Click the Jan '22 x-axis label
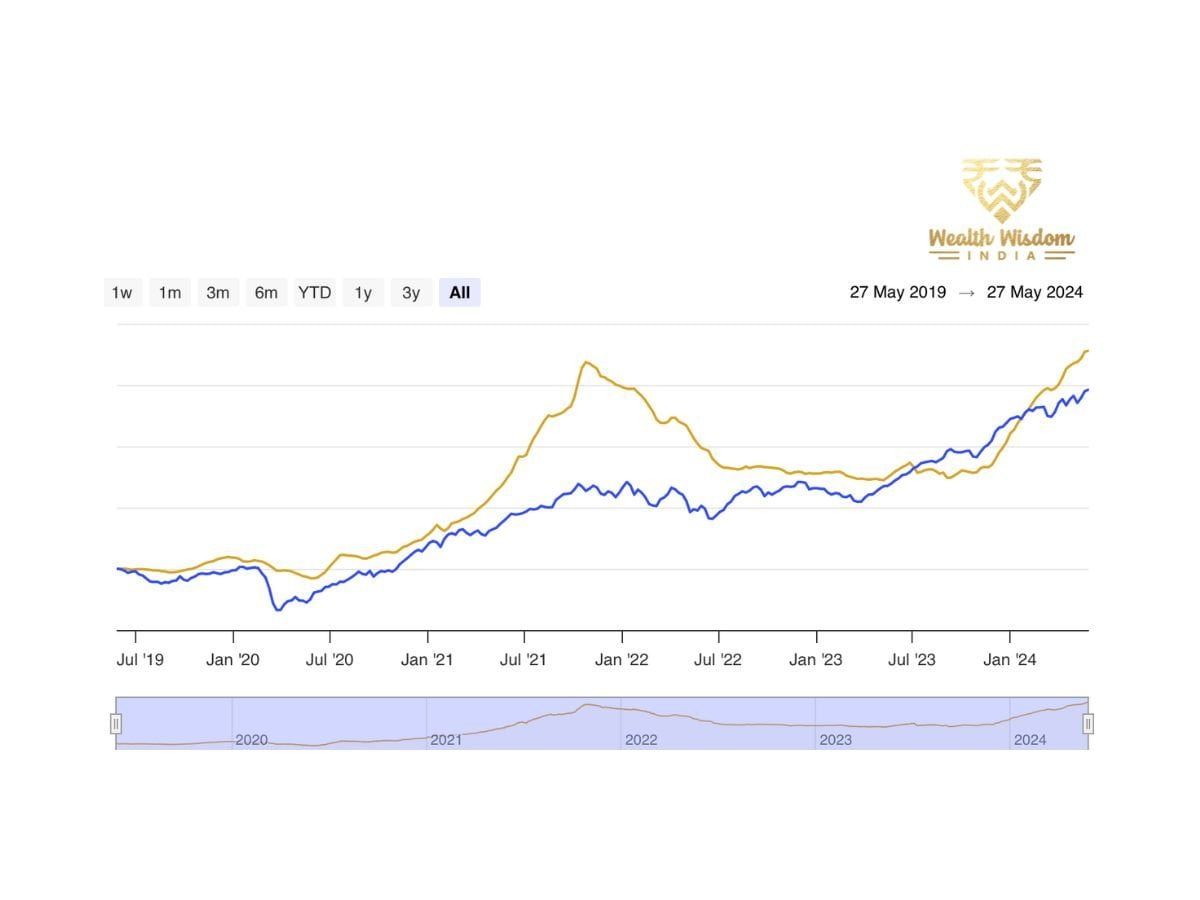Image resolution: width=1200 pixels, height=900 pixels. click(x=622, y=660)
